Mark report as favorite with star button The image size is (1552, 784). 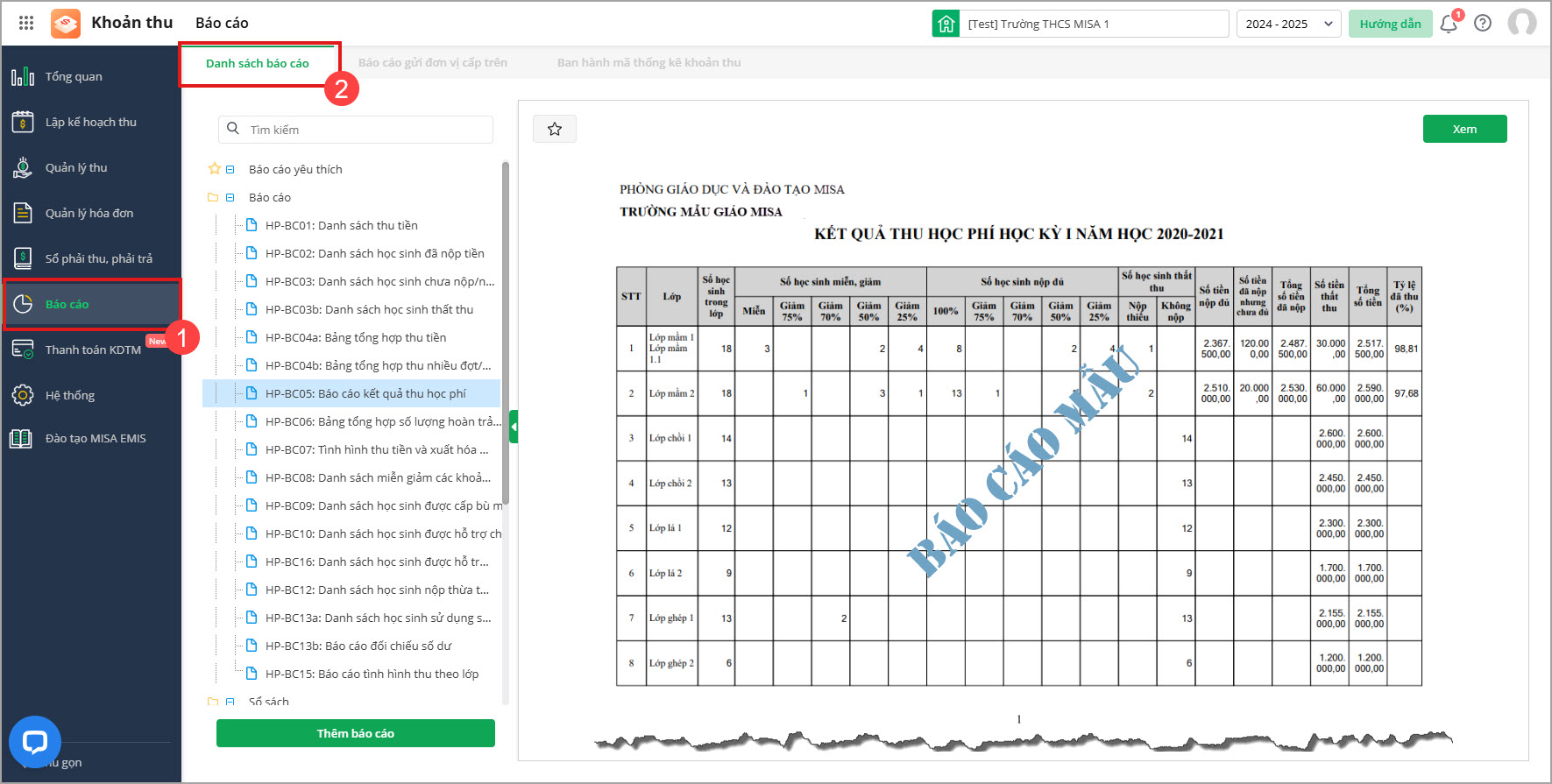[555, 129]
